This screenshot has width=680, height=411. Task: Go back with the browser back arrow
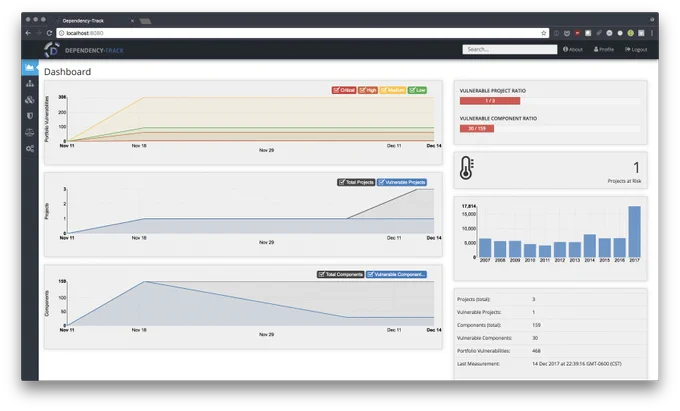tap(28, 33)
